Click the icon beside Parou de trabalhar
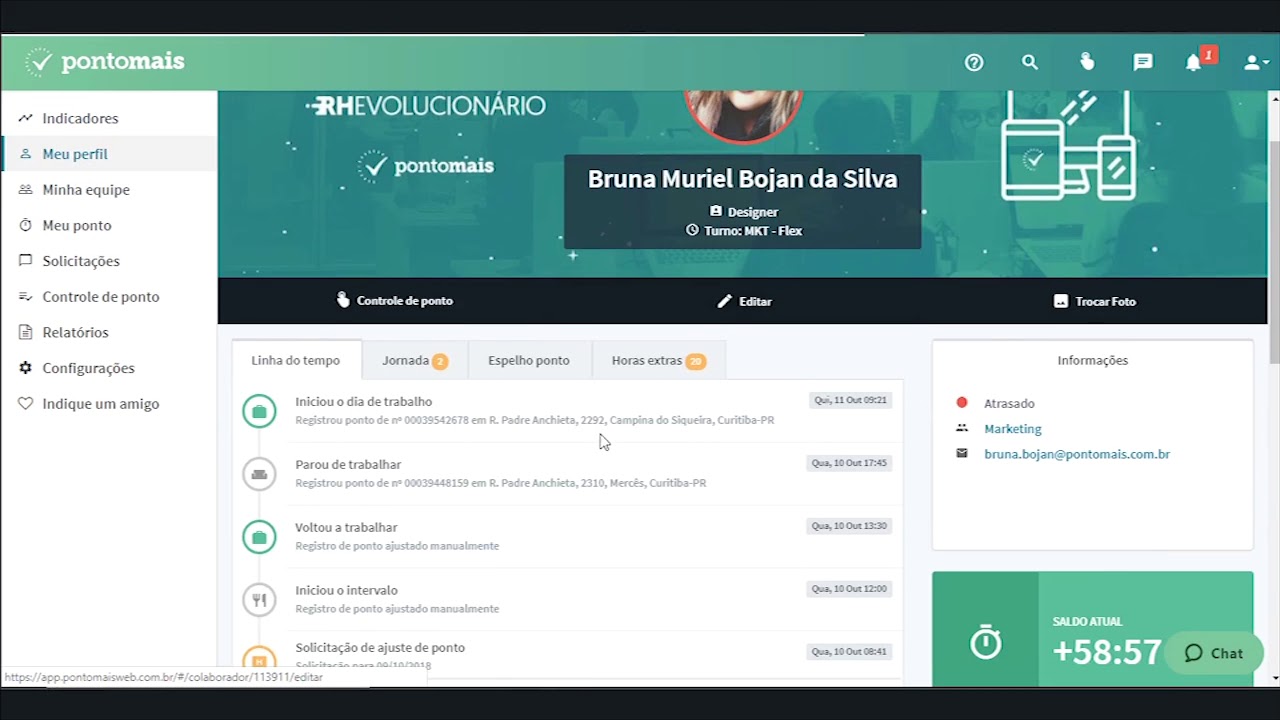Image resolution: width=1280 pixels, height=720 pixels. coord(259,474)
